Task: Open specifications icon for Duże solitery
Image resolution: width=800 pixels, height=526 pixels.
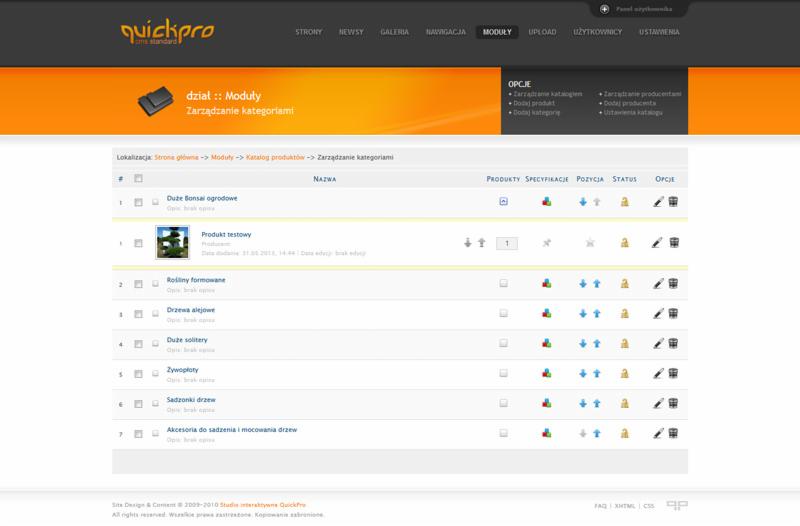Action: pyautogui.click(x=546, y=344)
